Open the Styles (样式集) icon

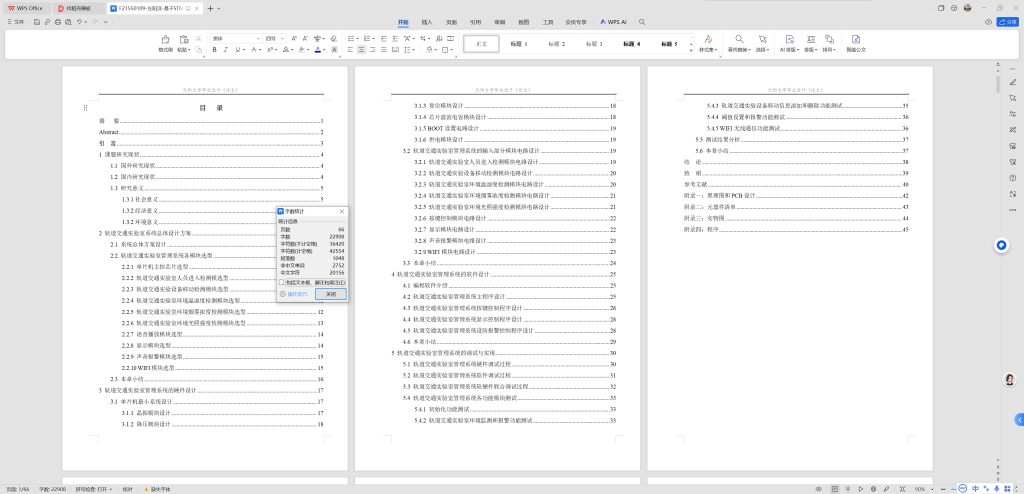click(707, 42)
